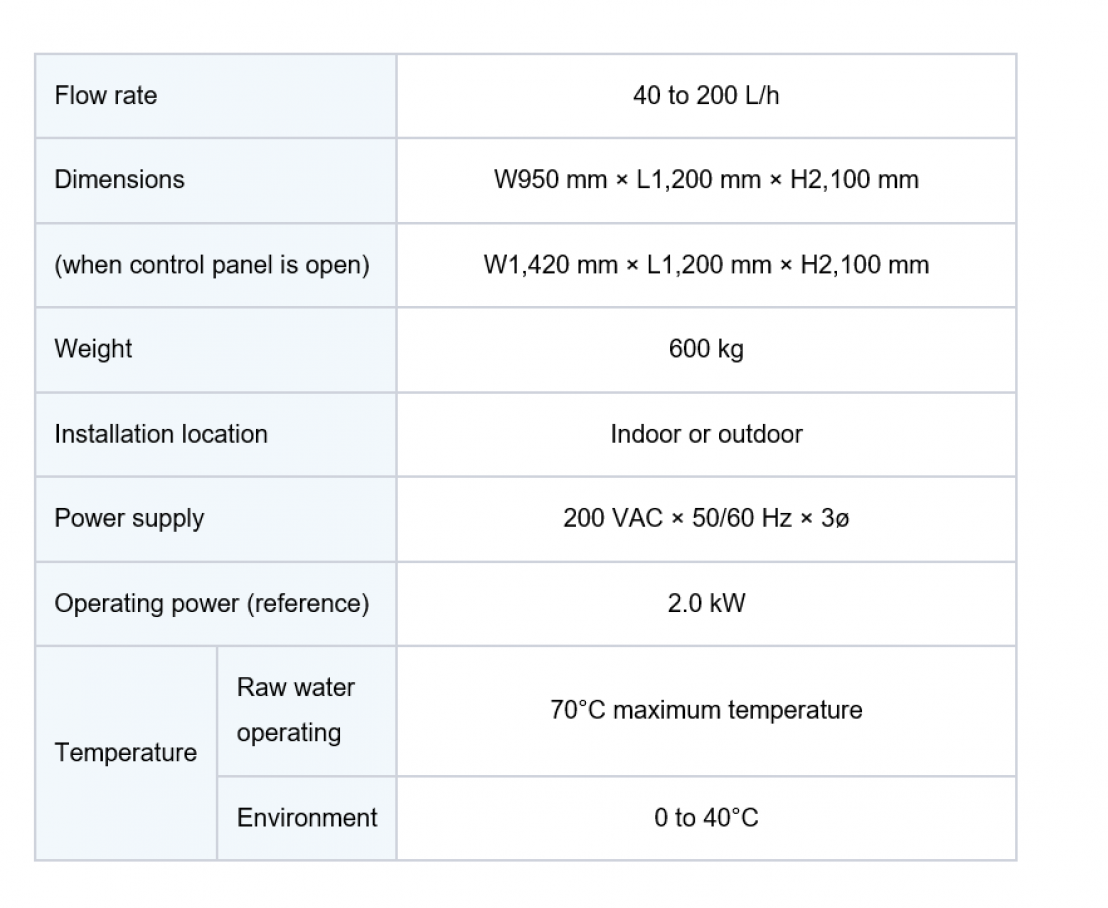Select the 2.0 kW value
The height and width of the screenshot is (908, 1108).
(x=706, y=603)
